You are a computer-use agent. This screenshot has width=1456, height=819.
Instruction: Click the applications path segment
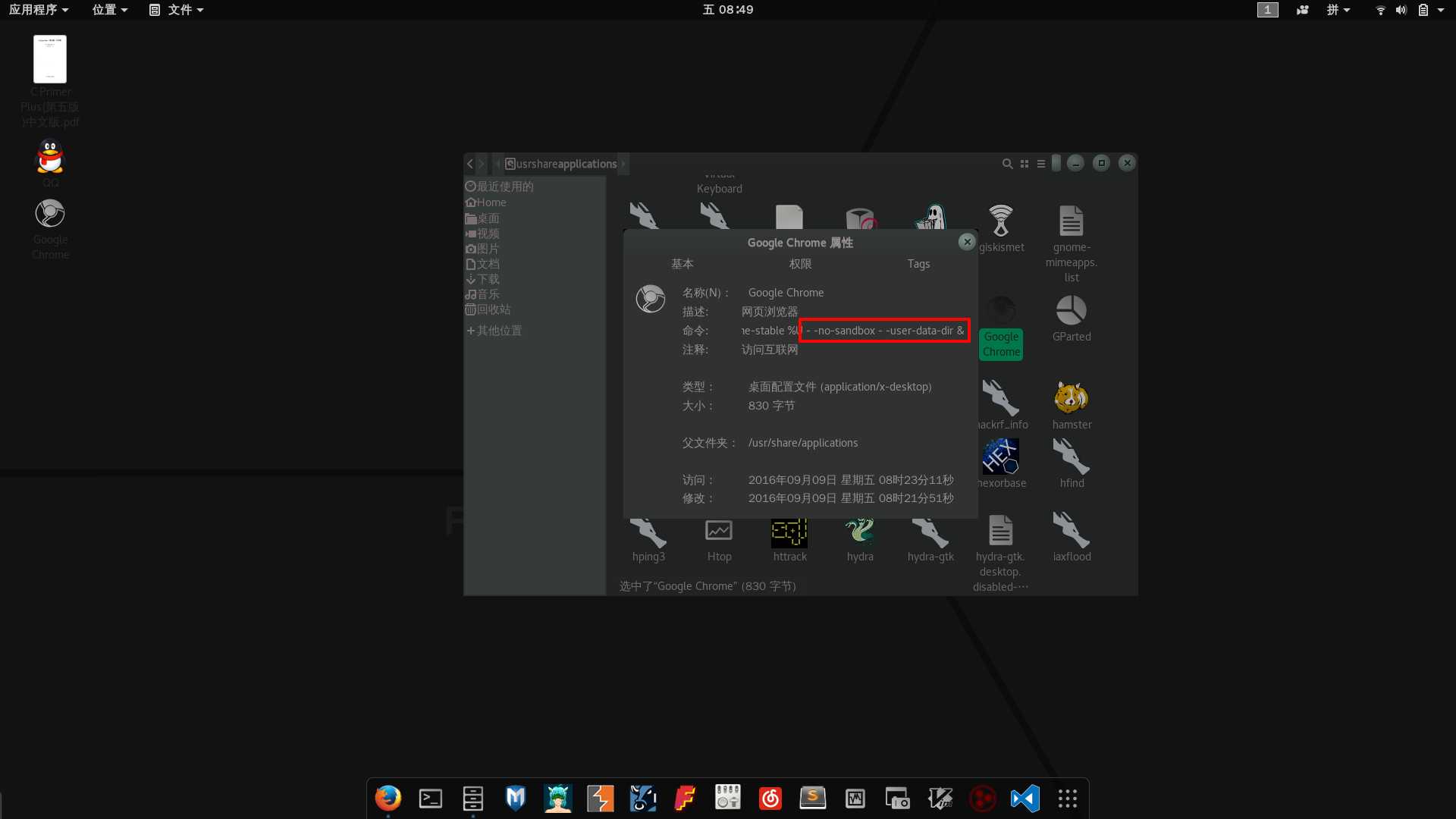point(587,164)
